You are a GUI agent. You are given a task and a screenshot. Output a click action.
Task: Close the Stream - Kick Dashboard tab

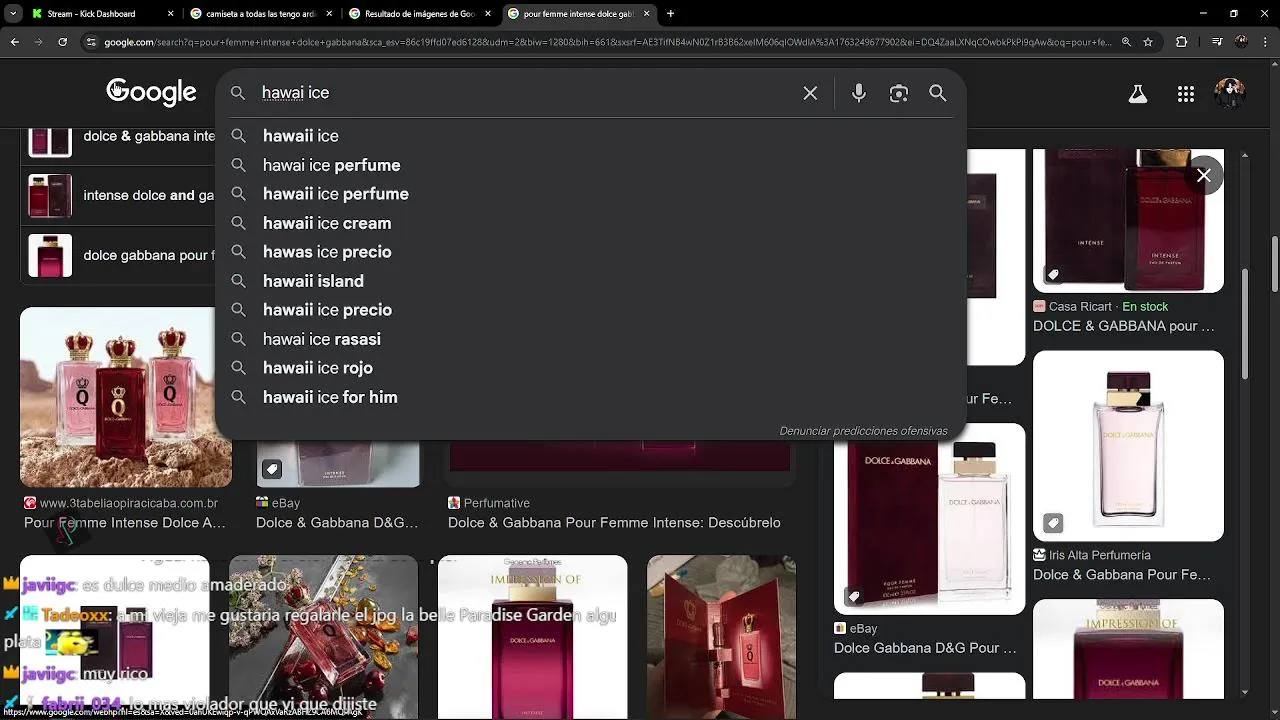click(x=170, y=14)
